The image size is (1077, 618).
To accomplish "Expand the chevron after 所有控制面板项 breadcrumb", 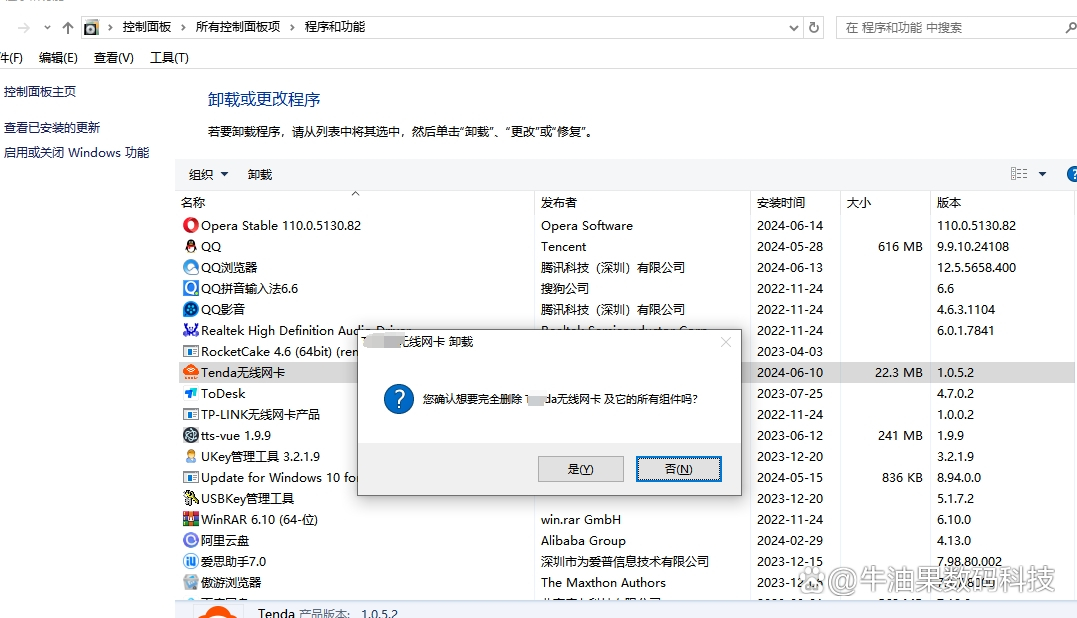I will (292, 27).
